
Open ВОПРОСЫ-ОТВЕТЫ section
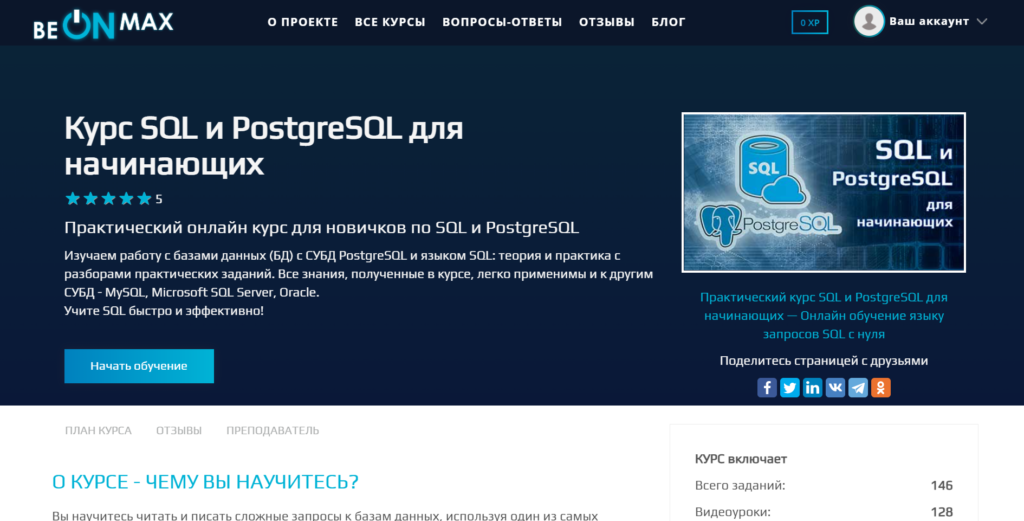[502, 22]
